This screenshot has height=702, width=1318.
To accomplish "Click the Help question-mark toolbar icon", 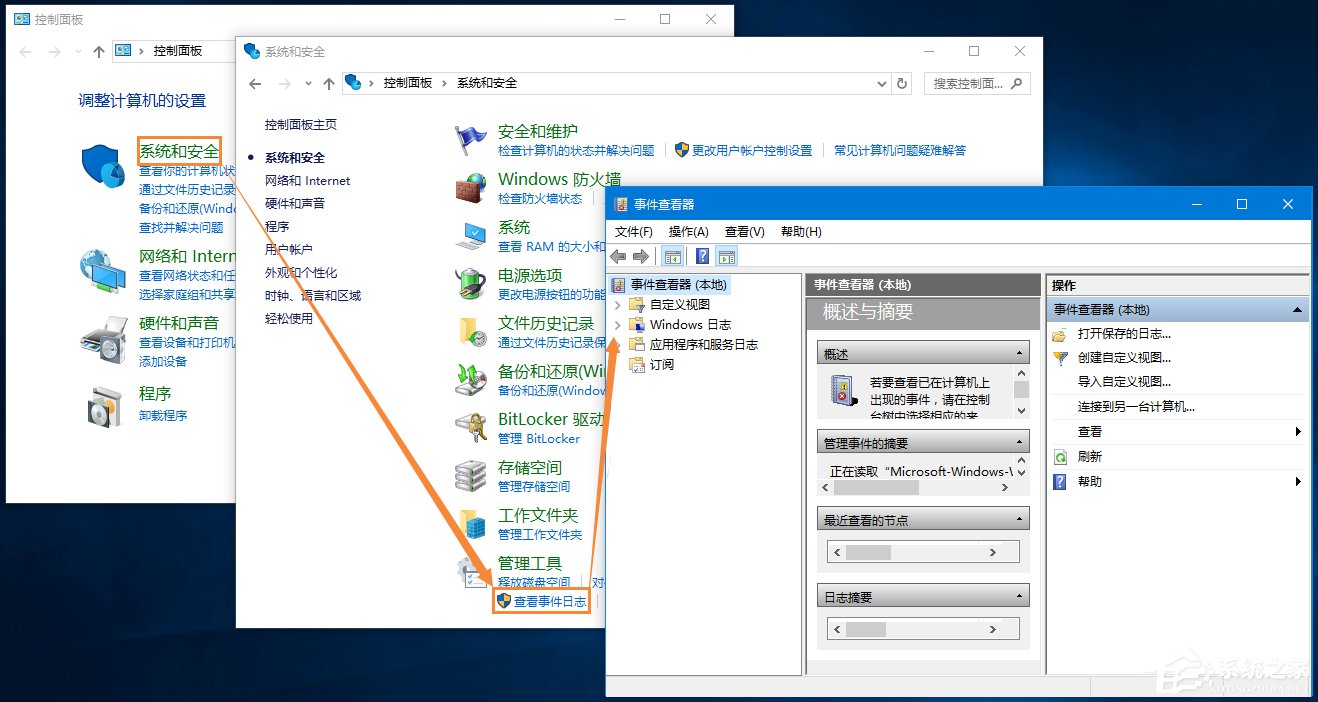I will tap(704, 255).
